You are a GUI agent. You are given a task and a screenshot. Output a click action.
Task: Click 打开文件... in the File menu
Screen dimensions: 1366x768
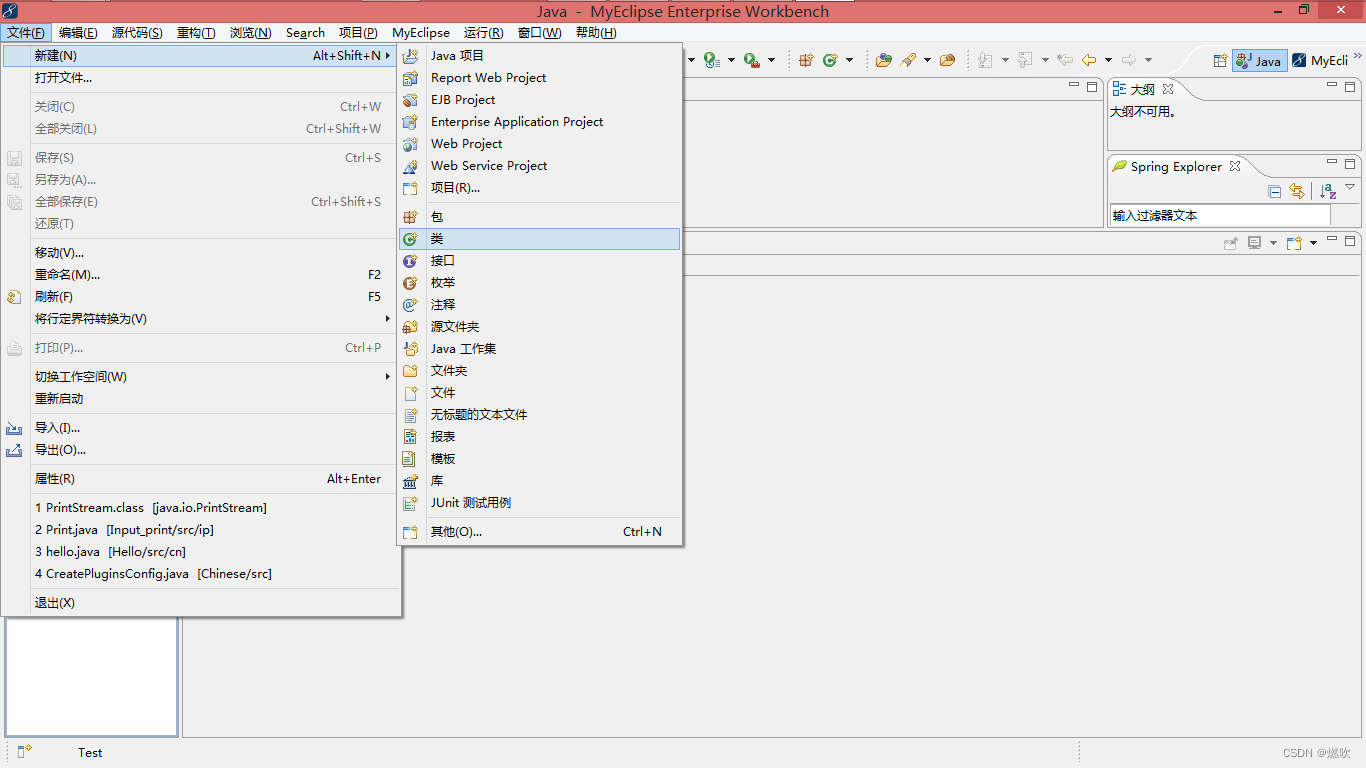200,77
